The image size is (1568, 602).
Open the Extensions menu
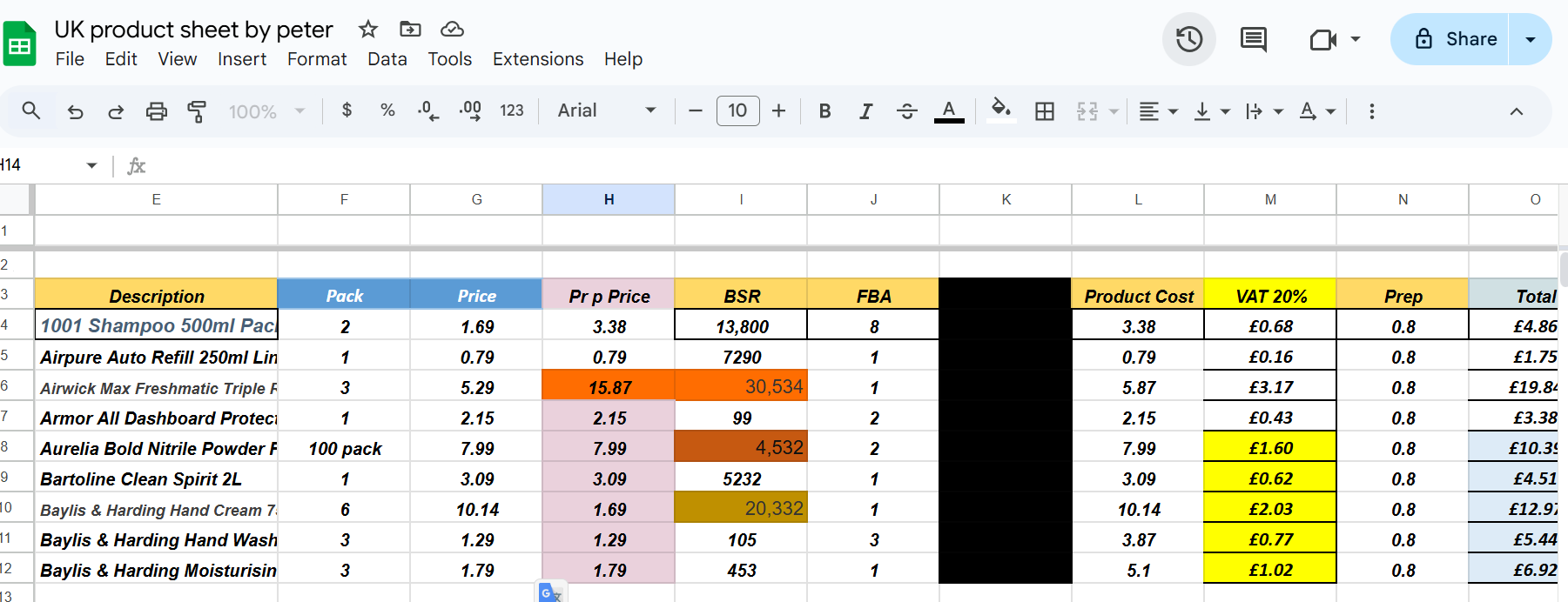[x=538, y=59]
